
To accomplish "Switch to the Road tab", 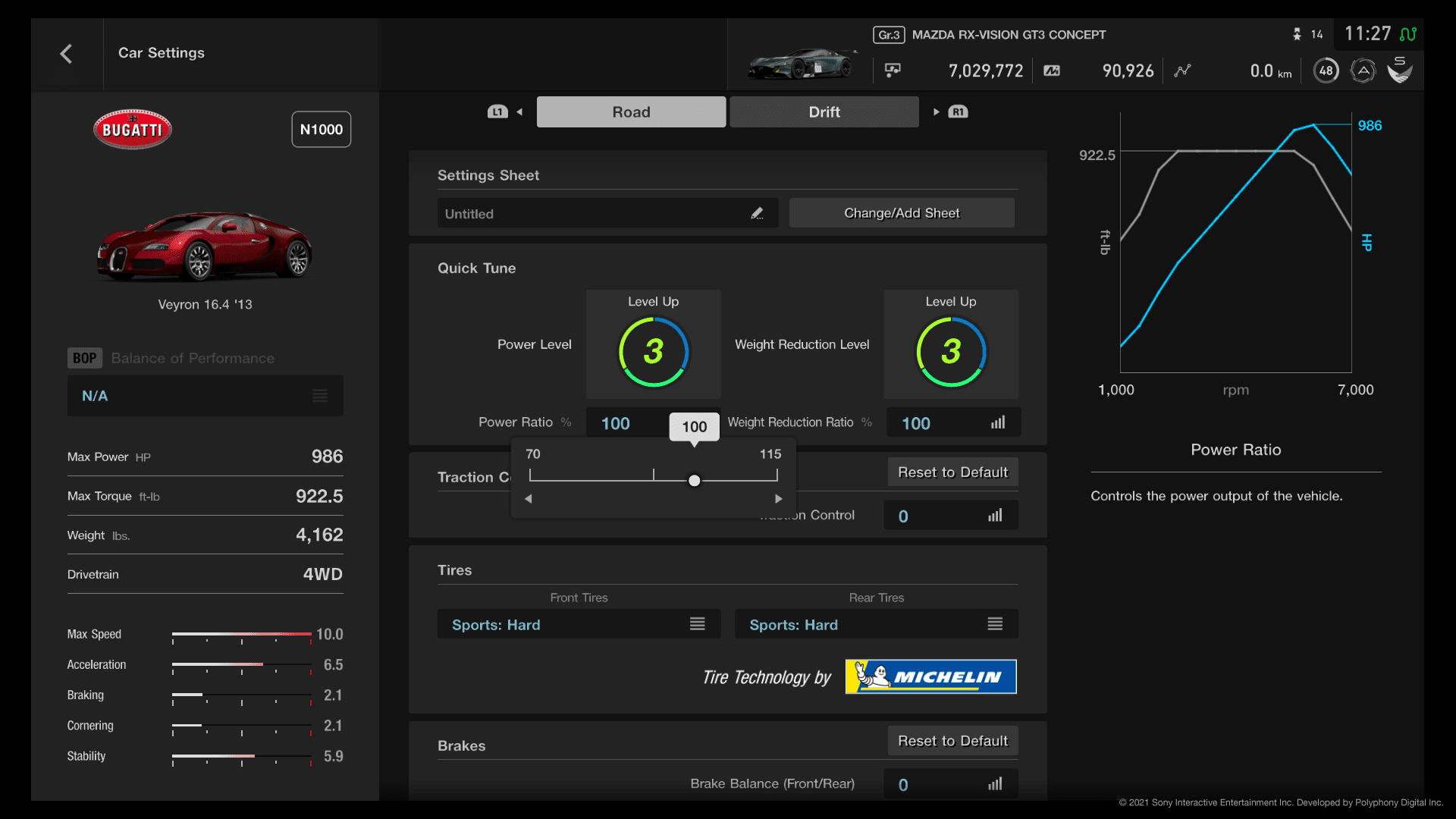I will (631, 112).
